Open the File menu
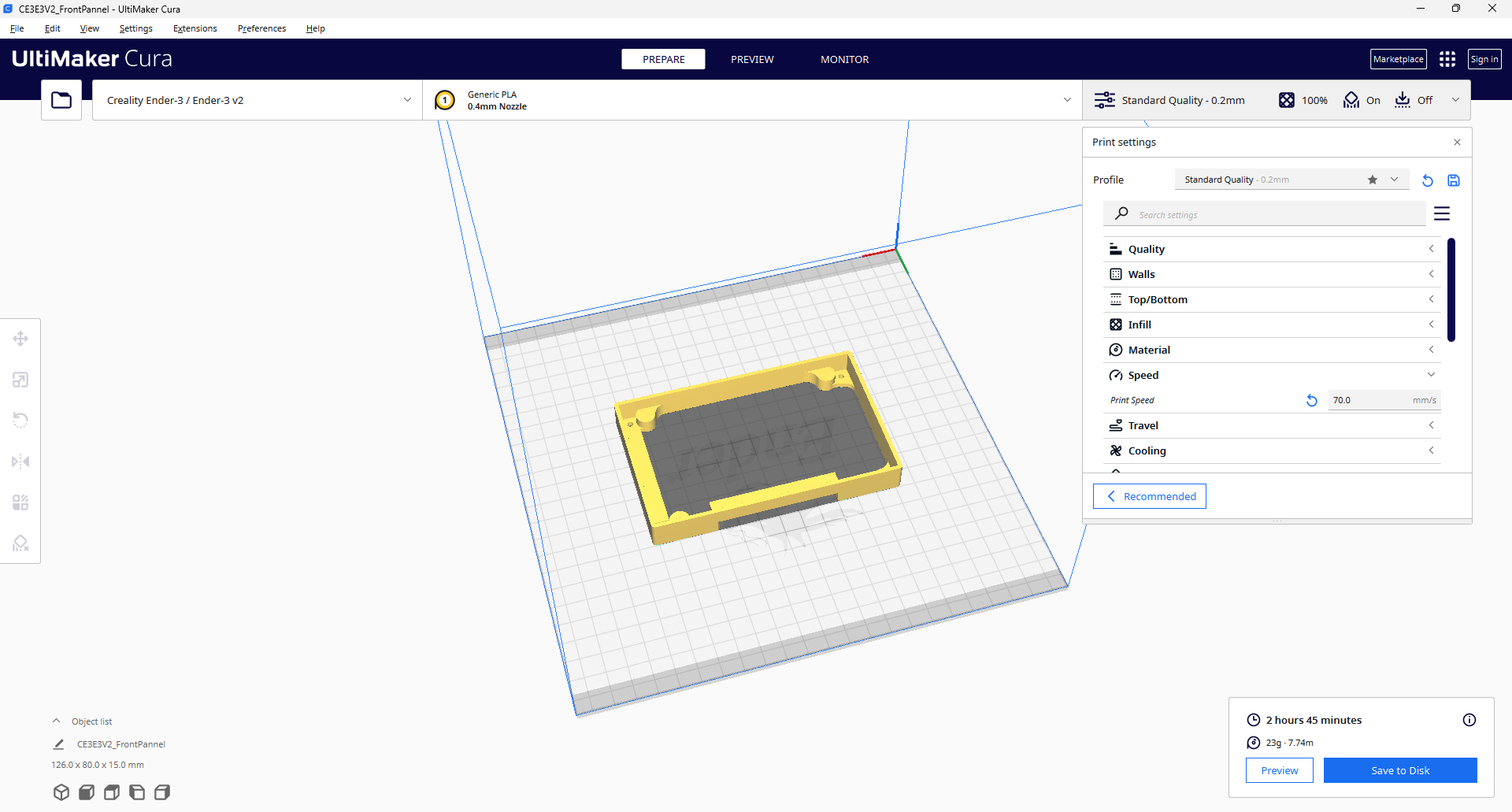Image resolution: width=1512 pixels, height=812 pixels. [17, 28]
